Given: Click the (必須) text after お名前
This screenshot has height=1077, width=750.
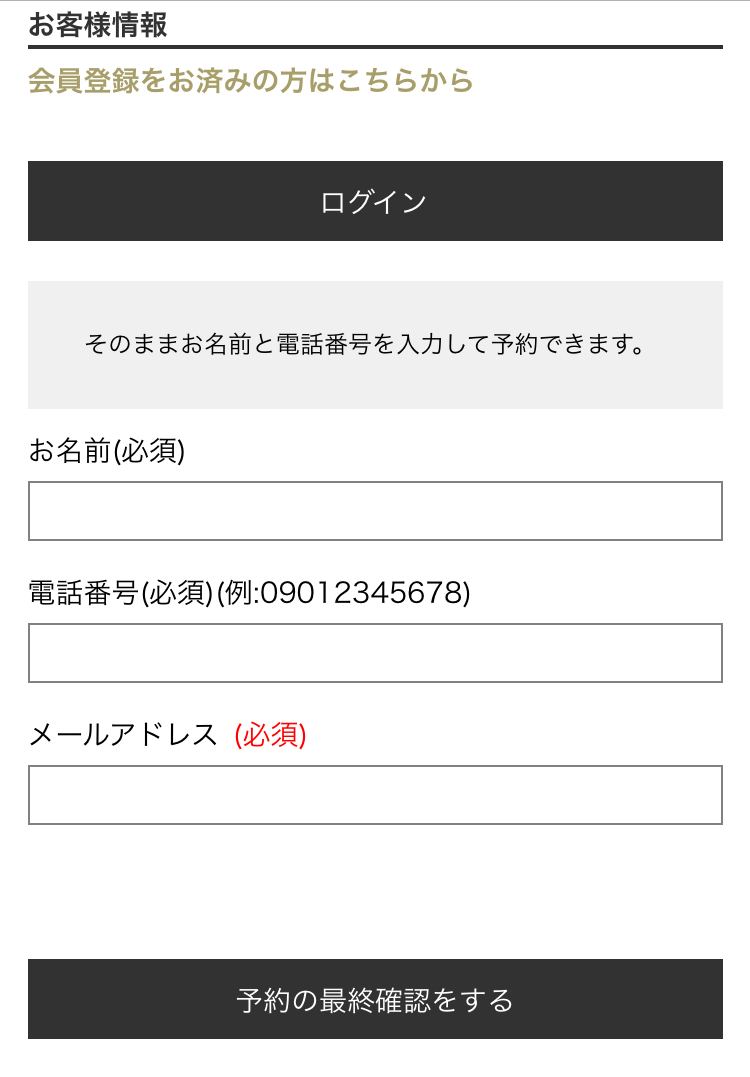Looking at the screenshot, I should (149, 452).
